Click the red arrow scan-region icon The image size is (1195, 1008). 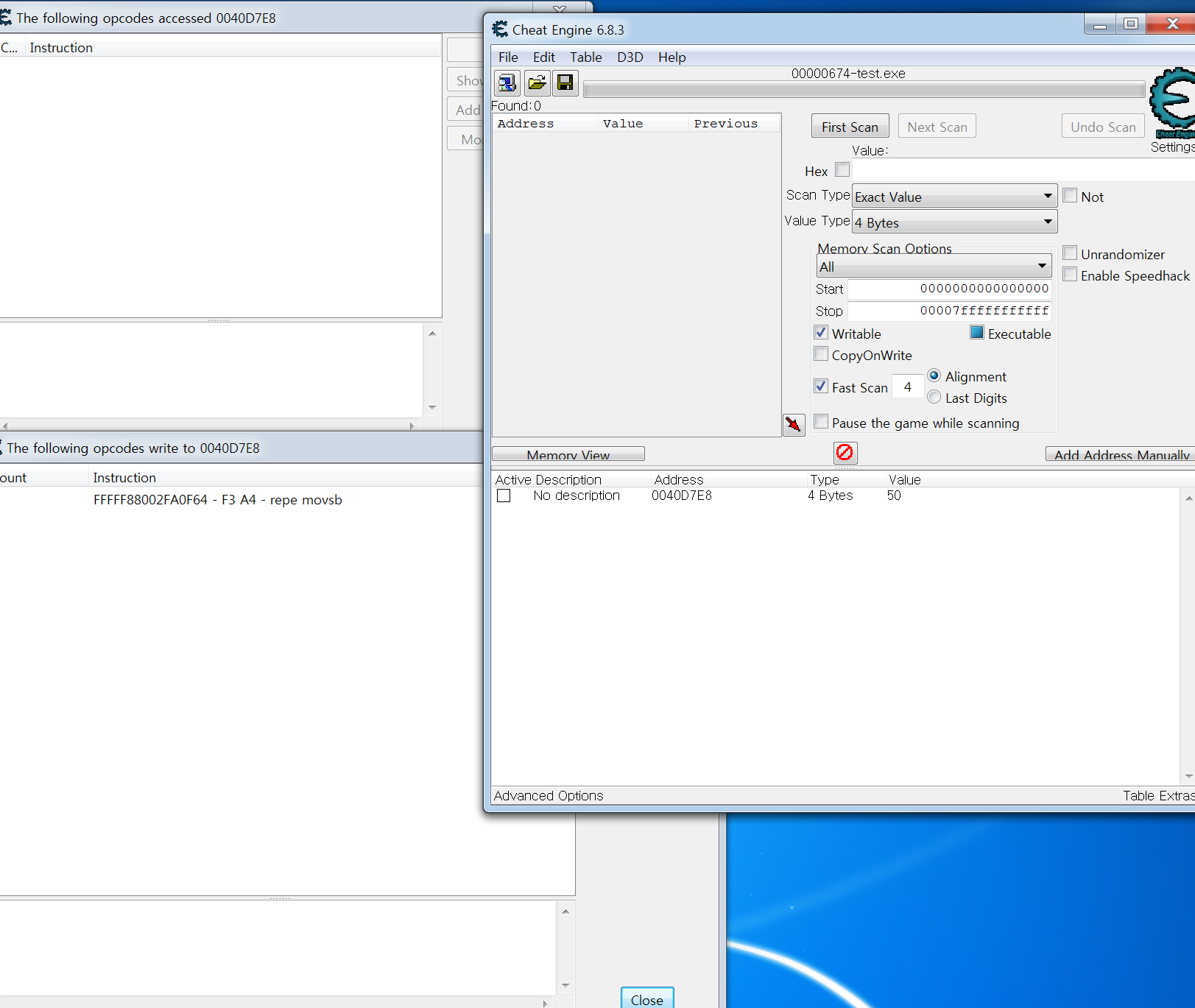(794, 424)
